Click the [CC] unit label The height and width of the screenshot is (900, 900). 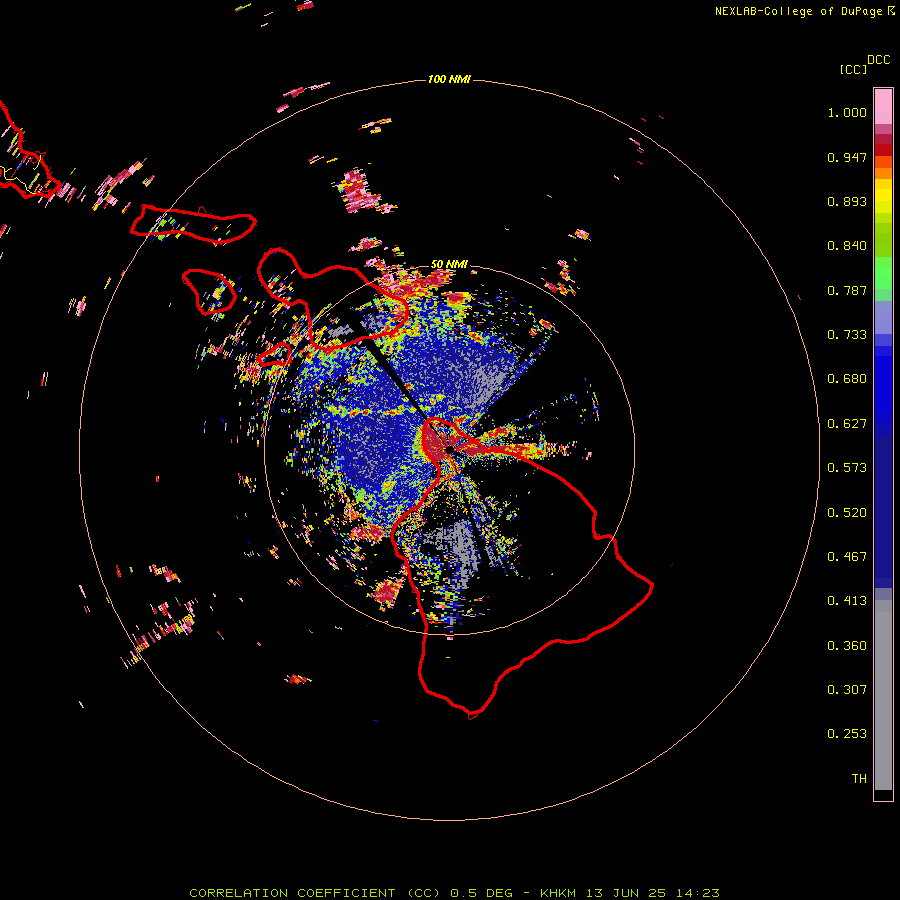click(853, 69)
